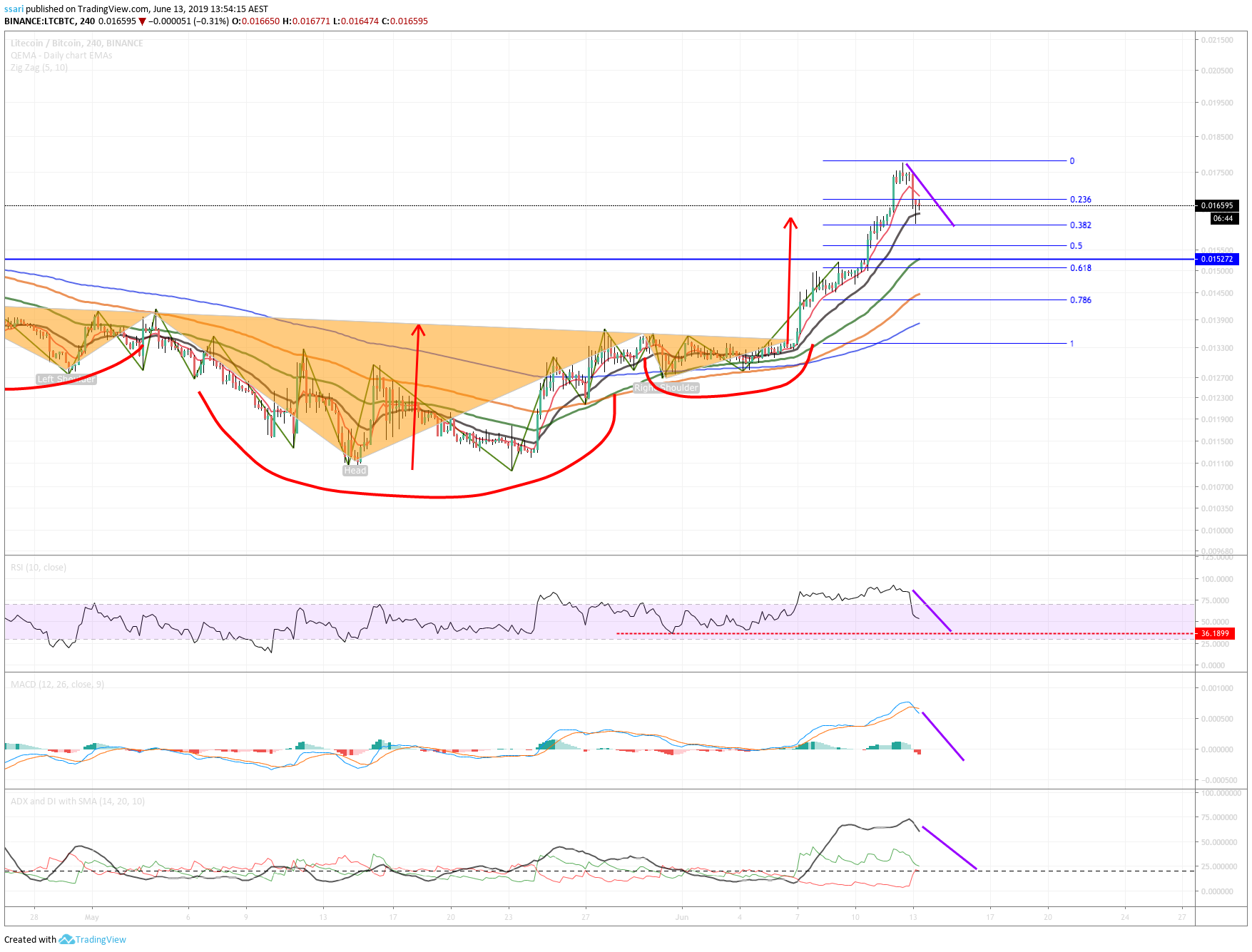The height and width of the screenshot is (952, 1252).
Task: Click the 0.017500 price axis label
Action: tap(1217, 173)
